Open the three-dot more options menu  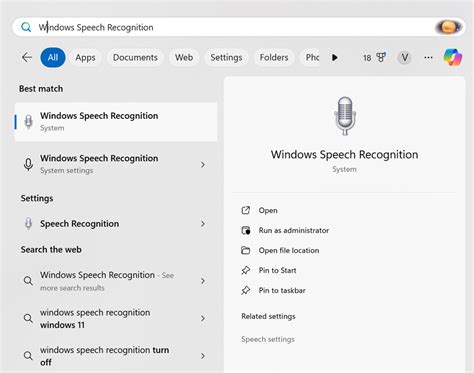click(x=428, y=58)
